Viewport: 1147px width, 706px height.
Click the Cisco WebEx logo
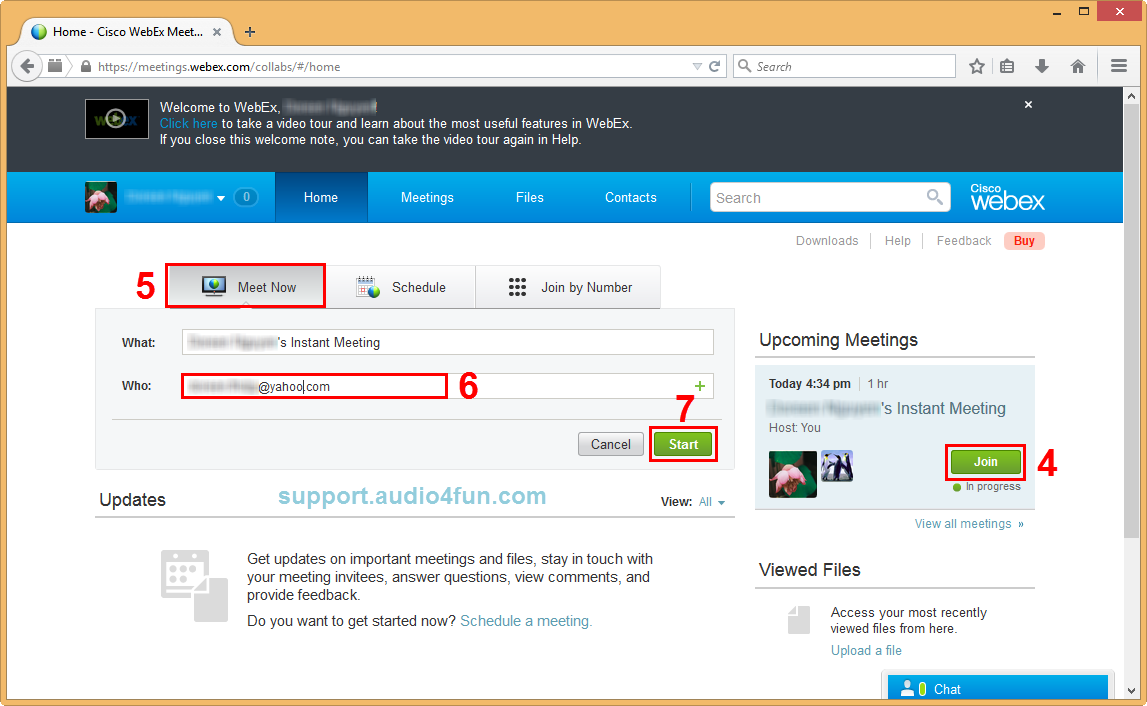click(1007, 197)
